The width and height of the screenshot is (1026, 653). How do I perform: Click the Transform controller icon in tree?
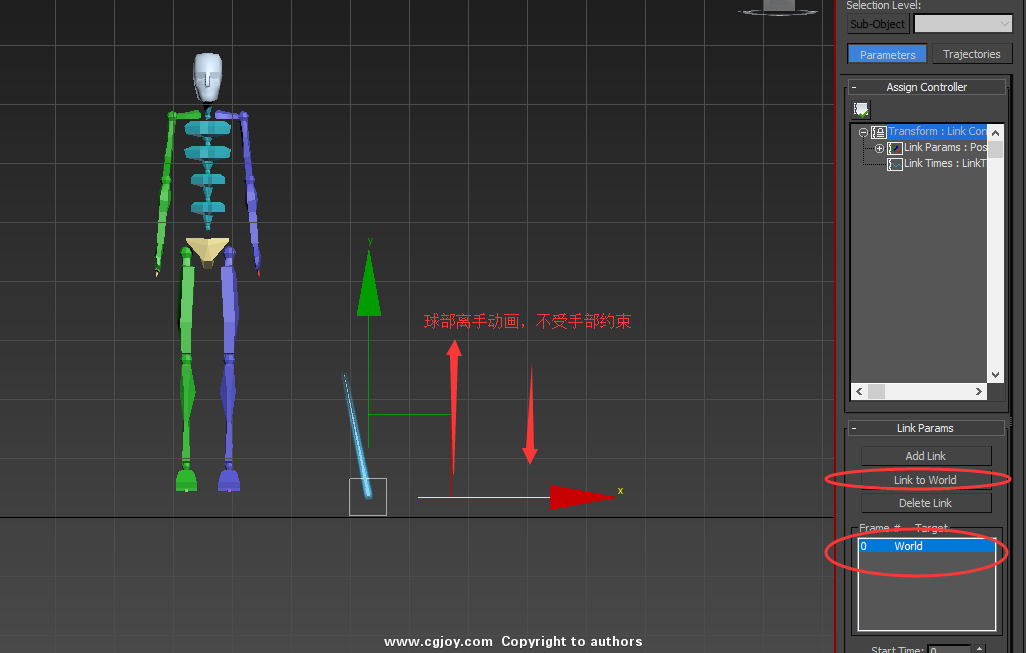[878, 132]
